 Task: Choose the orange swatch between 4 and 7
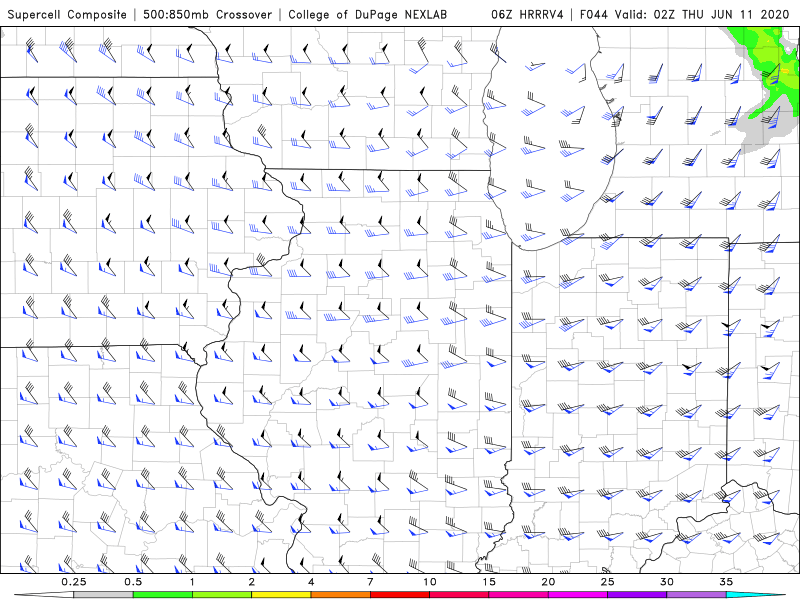pyautogui.click(x=340, y=595)
